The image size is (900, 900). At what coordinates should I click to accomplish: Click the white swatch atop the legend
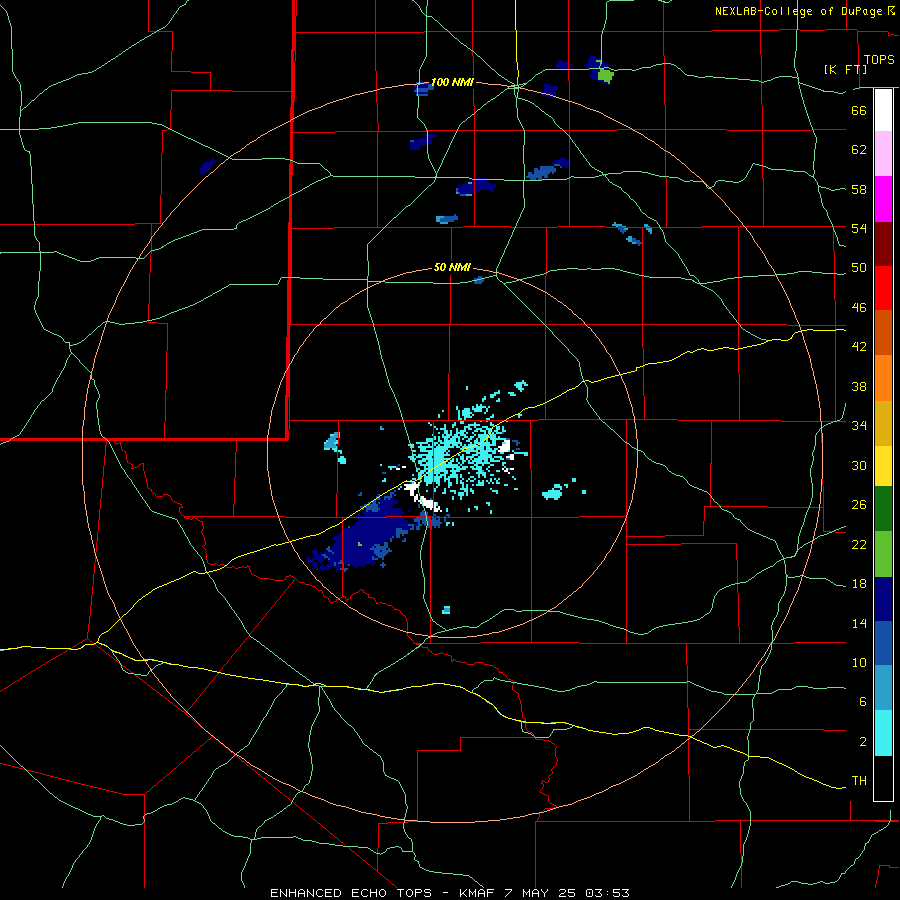pyautogui.click(x=883, y=110)
